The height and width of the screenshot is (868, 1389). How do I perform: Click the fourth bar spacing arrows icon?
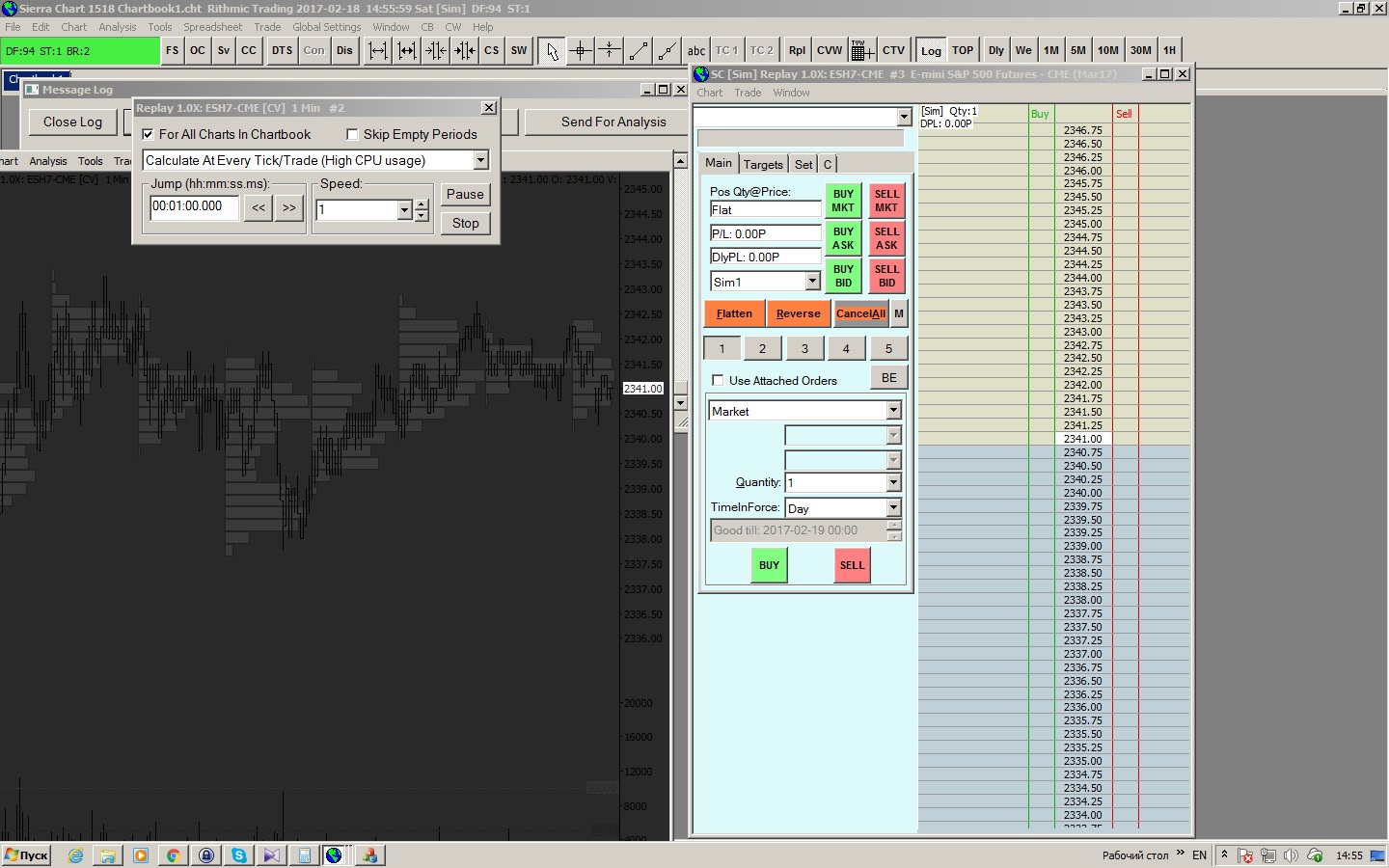click(x=465, y=51)
